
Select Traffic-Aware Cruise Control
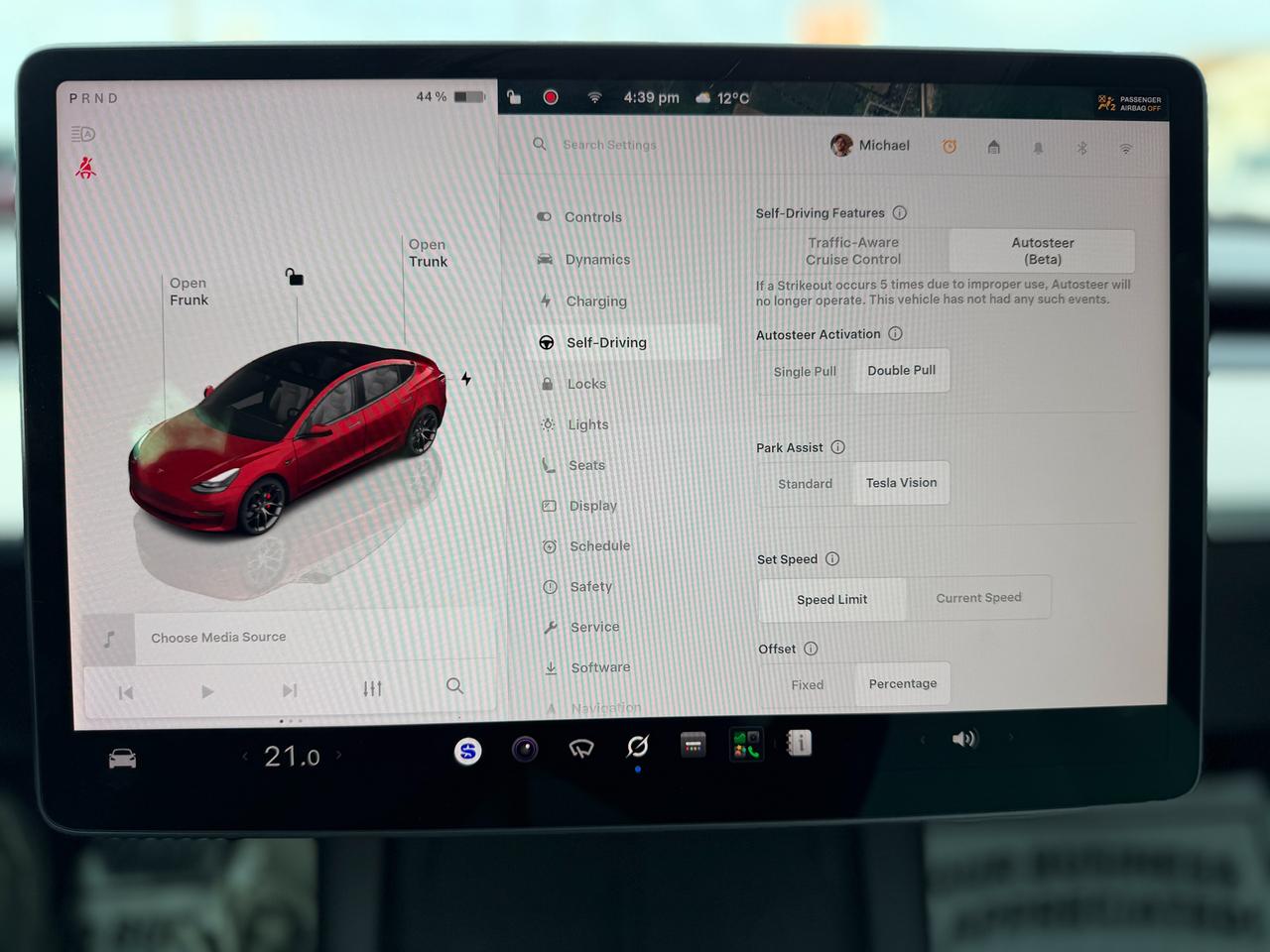click(x=853, y=251)
